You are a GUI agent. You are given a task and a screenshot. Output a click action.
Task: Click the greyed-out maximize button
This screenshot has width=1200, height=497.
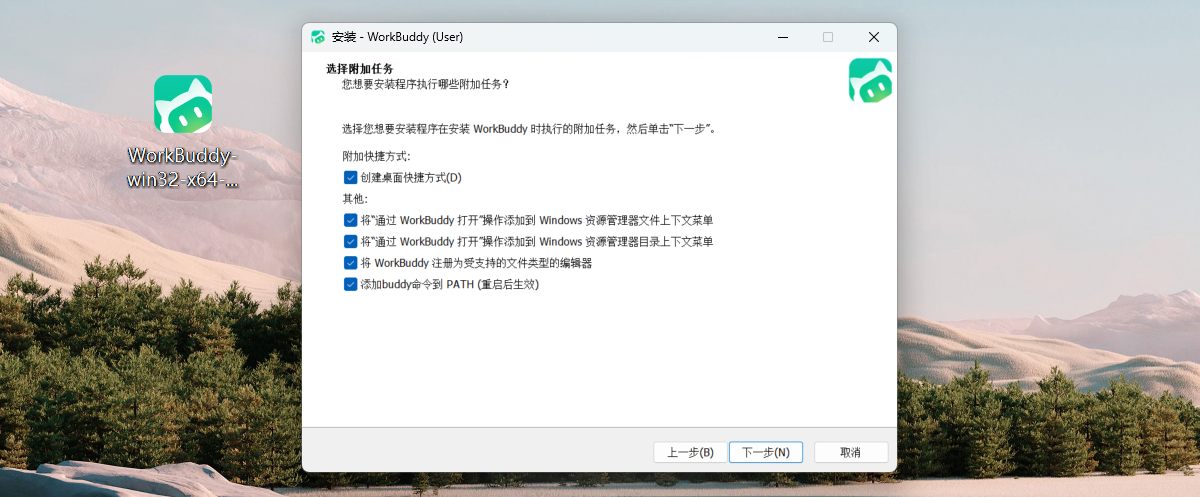(x=828, y=37)
